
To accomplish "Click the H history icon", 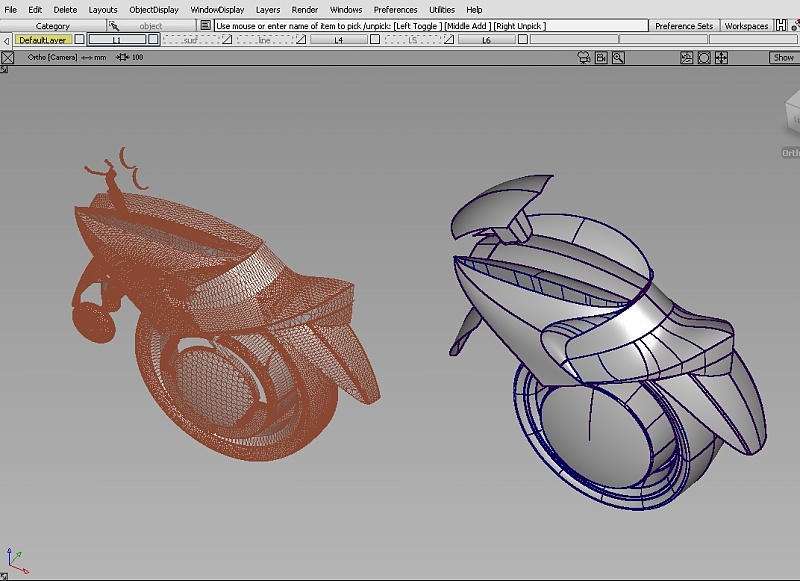I will point(781,25).
